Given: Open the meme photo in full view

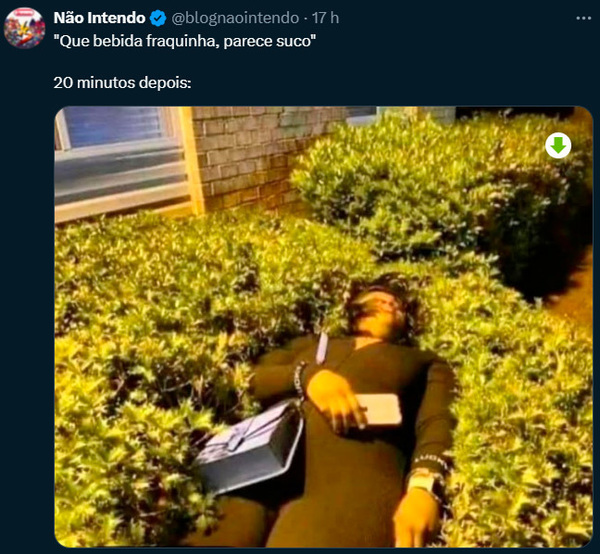Looking at the screenshot, I should coord(324,326).
